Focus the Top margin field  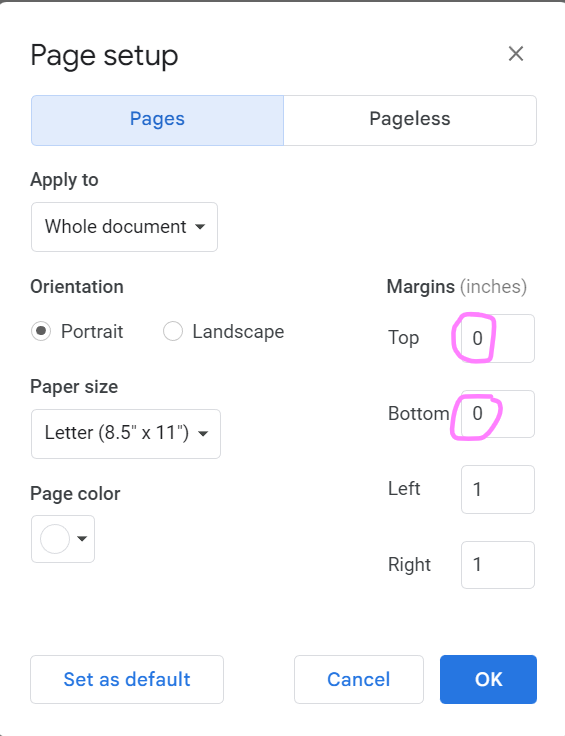(497, 338)
